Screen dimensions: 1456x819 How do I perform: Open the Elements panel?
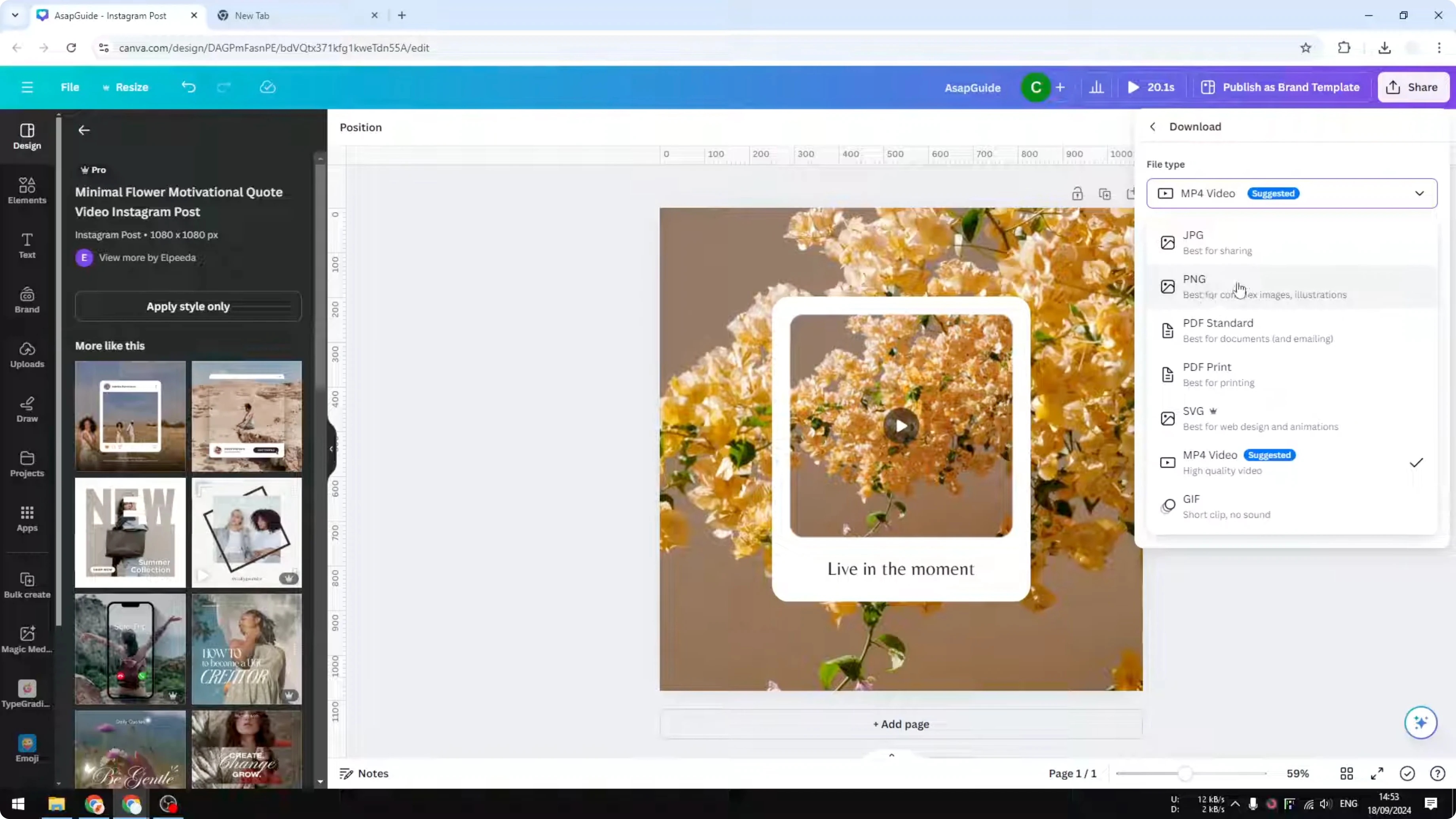click(27, 191)
